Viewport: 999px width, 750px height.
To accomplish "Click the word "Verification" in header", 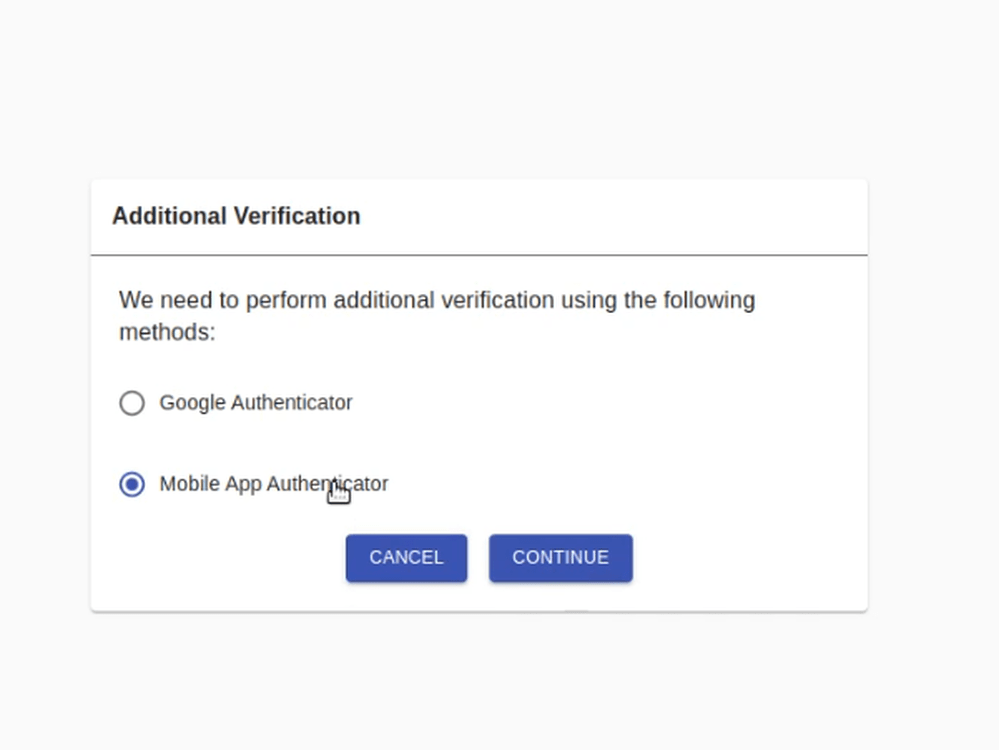I will (x=297, y=216).
